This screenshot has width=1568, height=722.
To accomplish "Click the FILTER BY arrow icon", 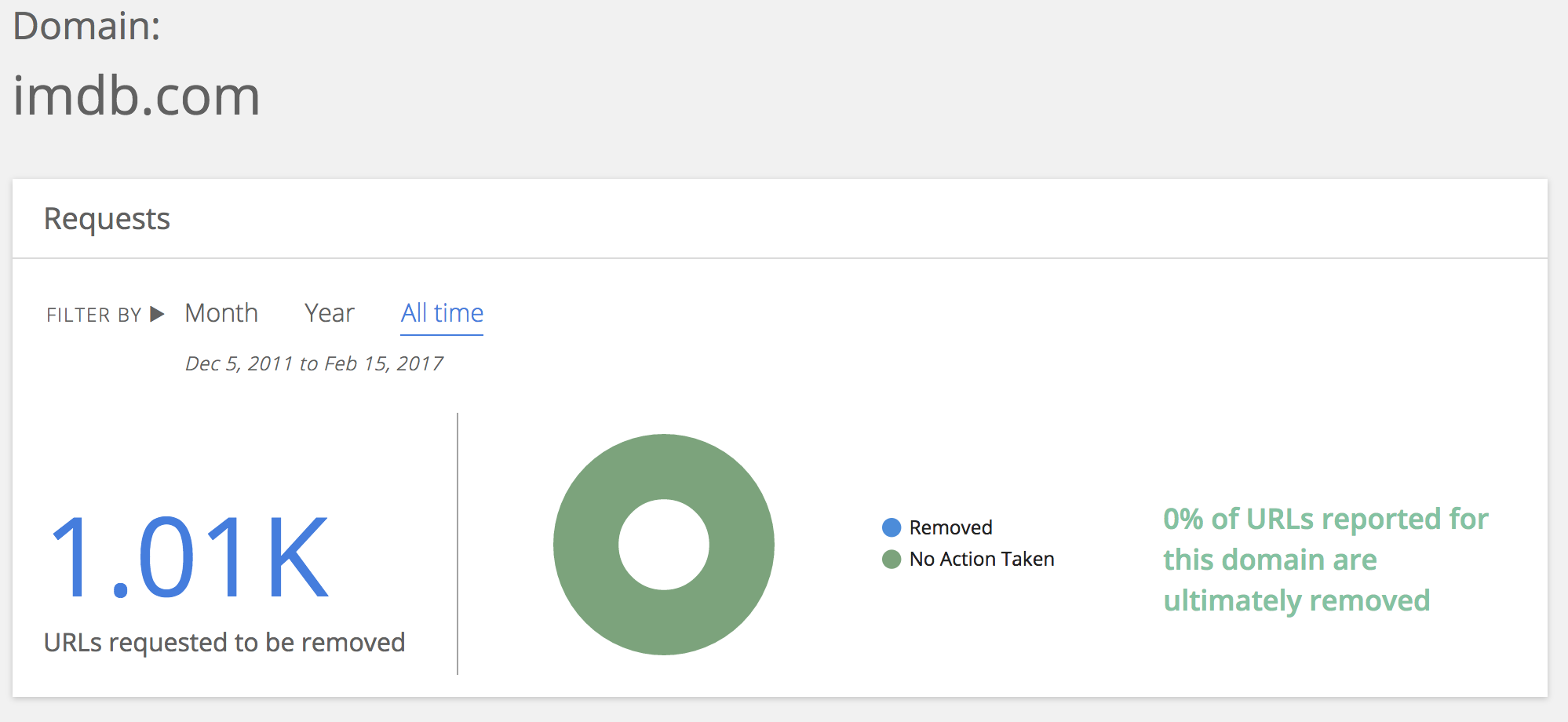I will pos(157,315).
